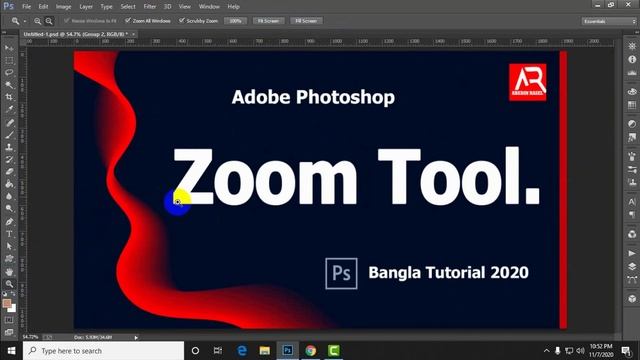Viewport: 640px width, 360px height.
Task: Select the Path Selection tool
Action: [9, 246]
